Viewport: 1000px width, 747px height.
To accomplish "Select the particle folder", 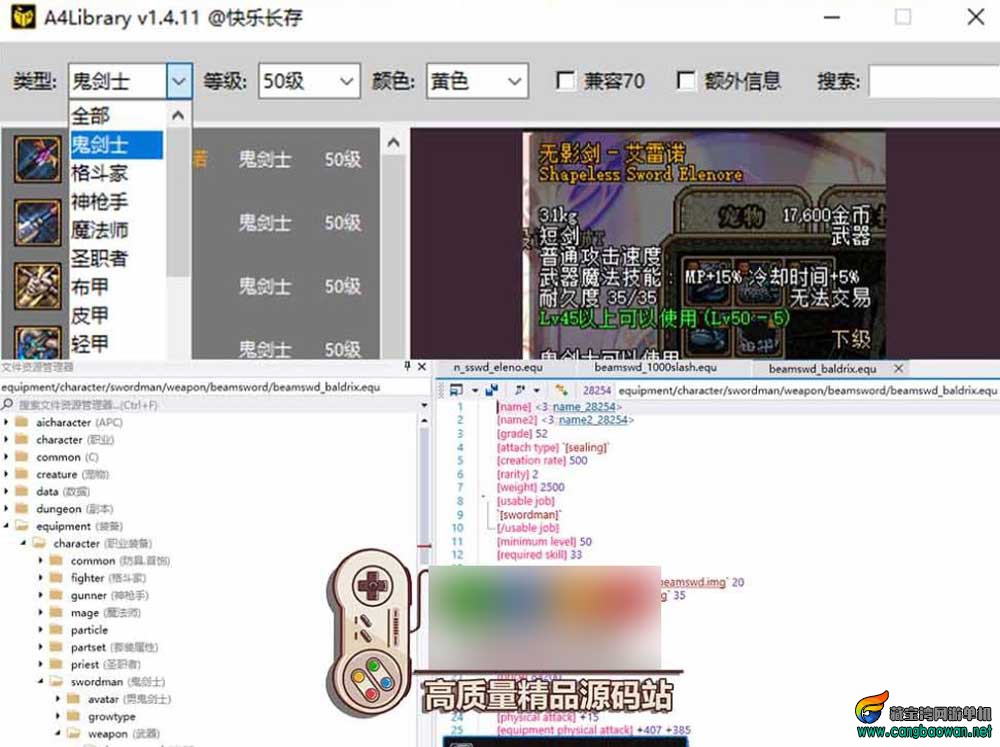I will click(x=89, y=630).
